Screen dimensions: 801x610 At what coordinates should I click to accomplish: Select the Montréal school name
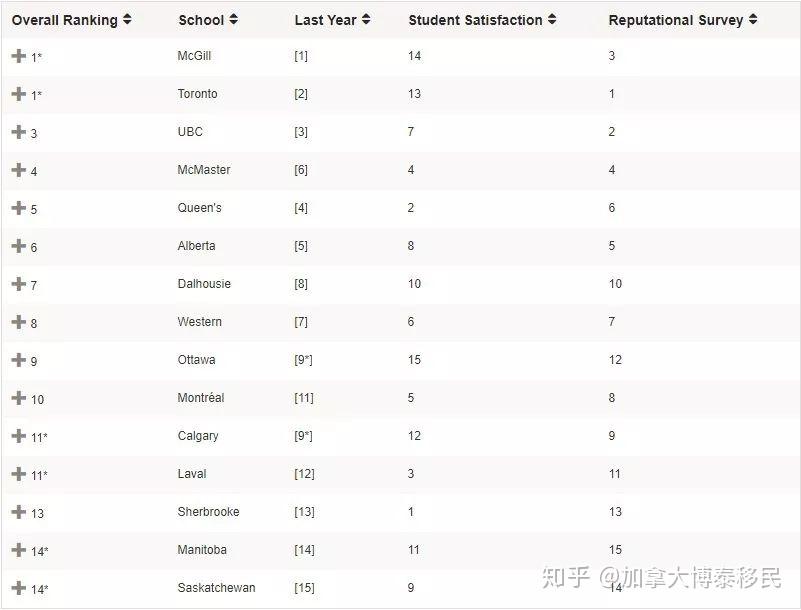pyautogui.click(x=201, y=398)
